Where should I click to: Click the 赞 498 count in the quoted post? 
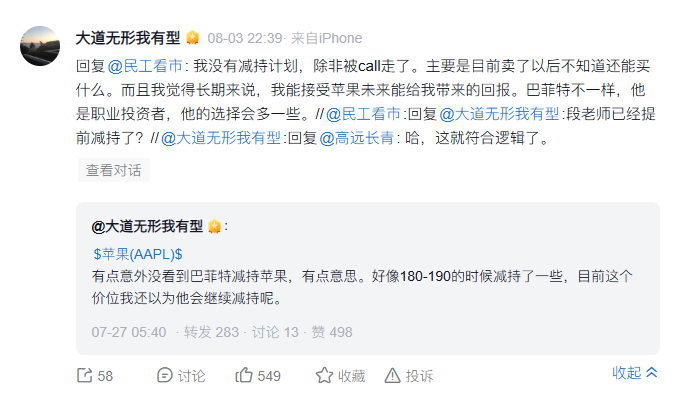pyautogui.click(x=331, y=332)
